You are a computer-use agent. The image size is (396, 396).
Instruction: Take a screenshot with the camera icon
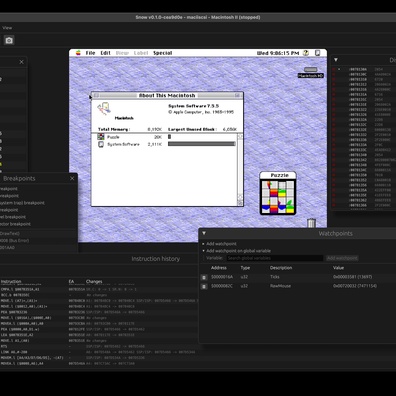[9, 40]
